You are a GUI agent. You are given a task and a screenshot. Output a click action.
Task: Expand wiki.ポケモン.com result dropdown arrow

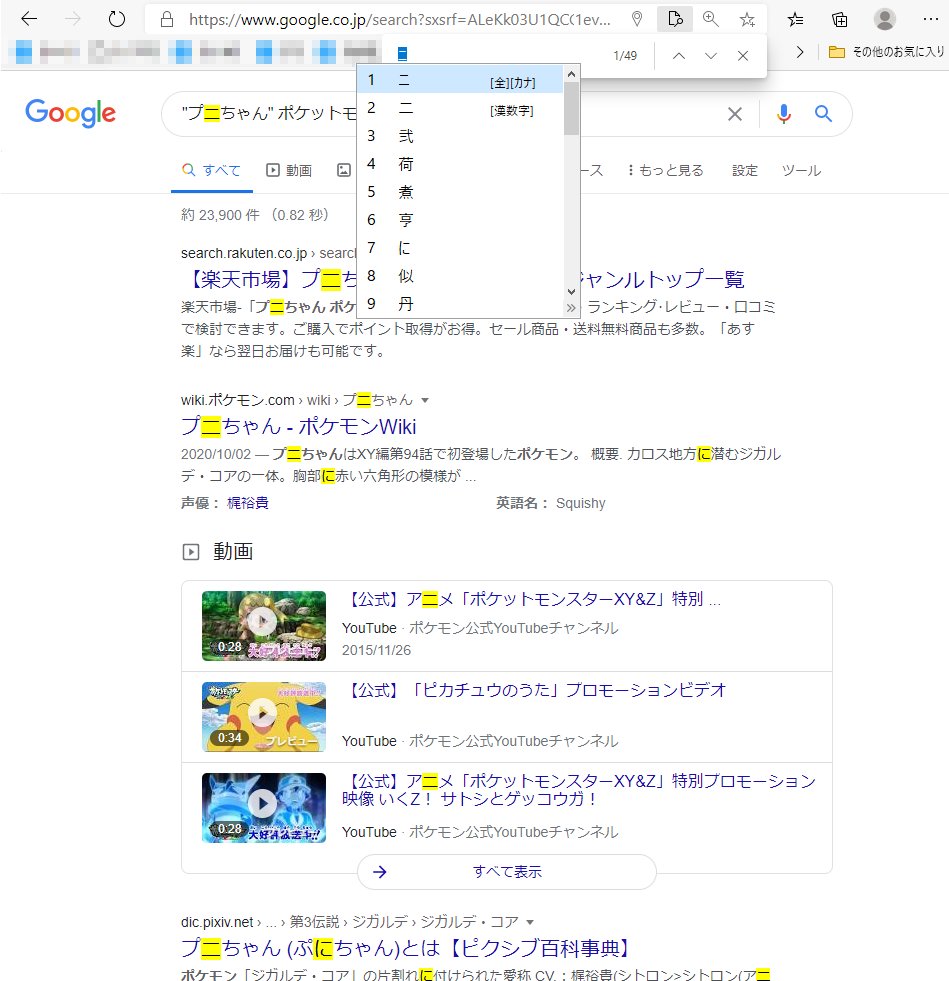(425, 400)
